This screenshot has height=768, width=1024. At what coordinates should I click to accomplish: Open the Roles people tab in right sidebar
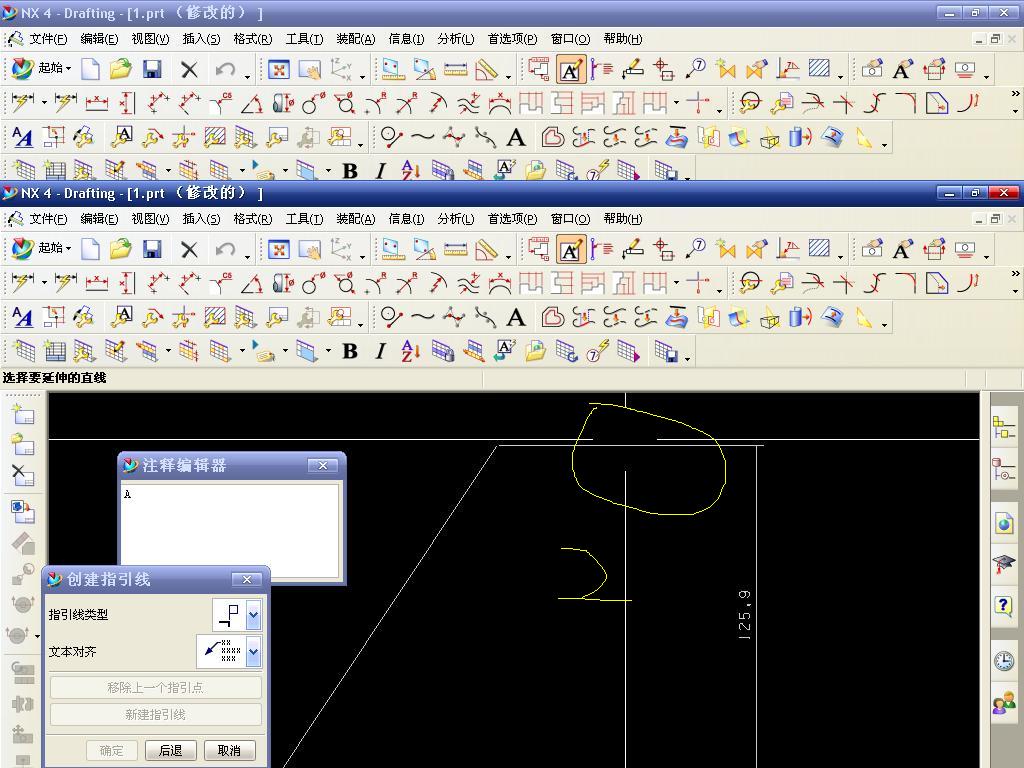[x=1004, y=704]
